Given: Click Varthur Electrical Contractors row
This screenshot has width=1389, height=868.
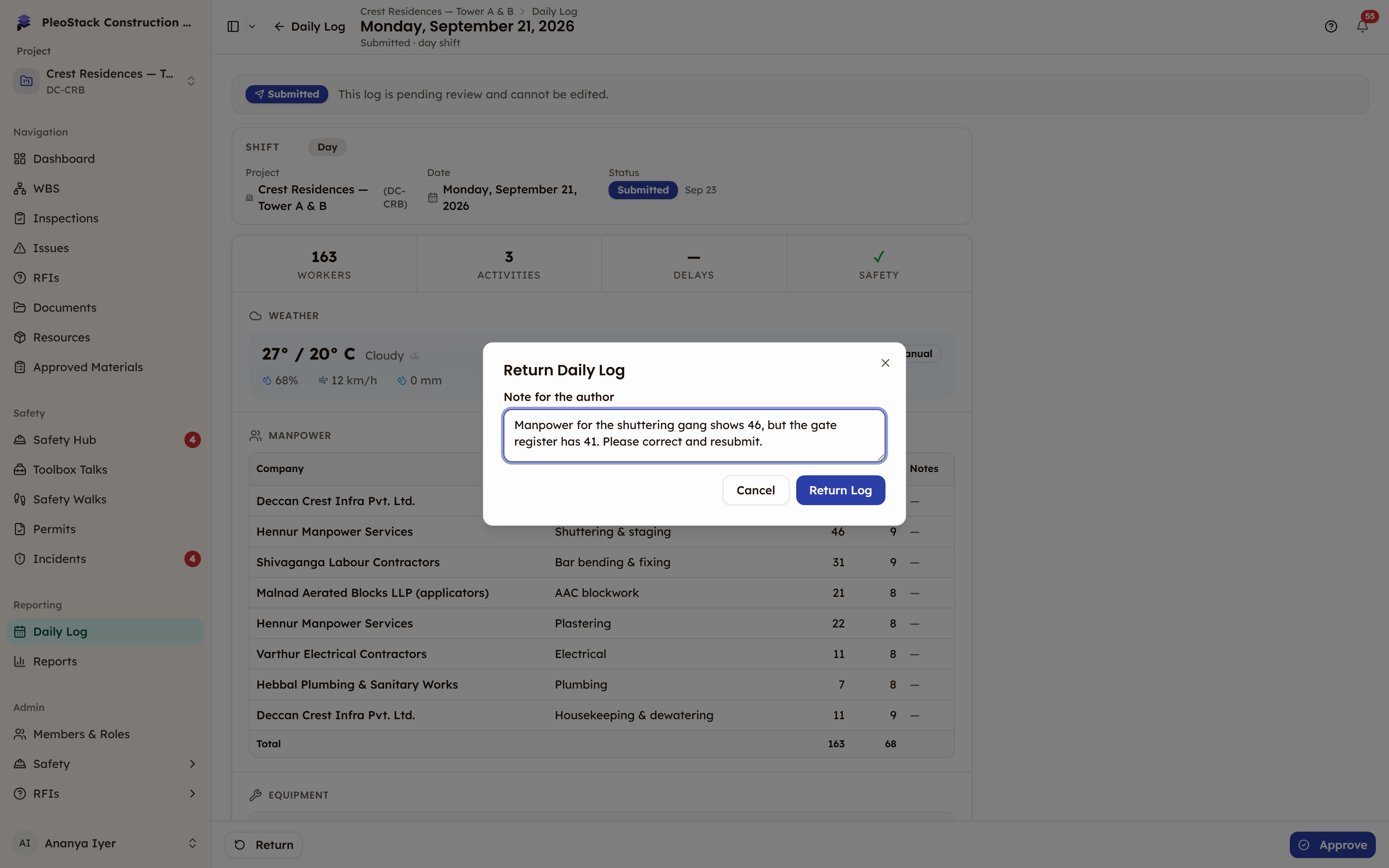Looking at the screenshot, I should 601,654.
